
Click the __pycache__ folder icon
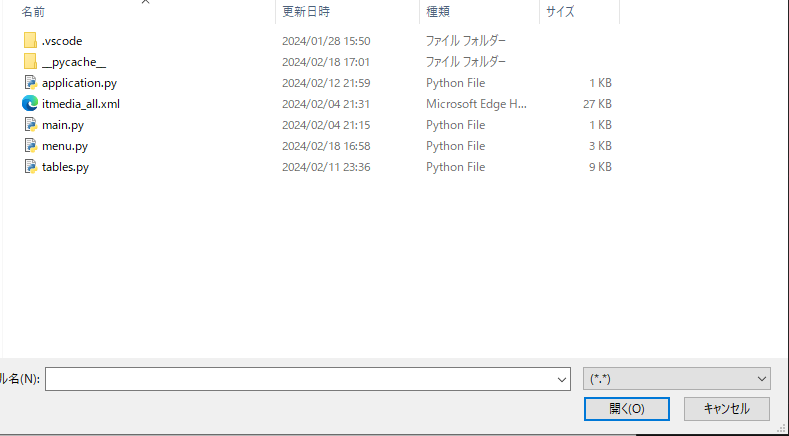tap(30, 62)
